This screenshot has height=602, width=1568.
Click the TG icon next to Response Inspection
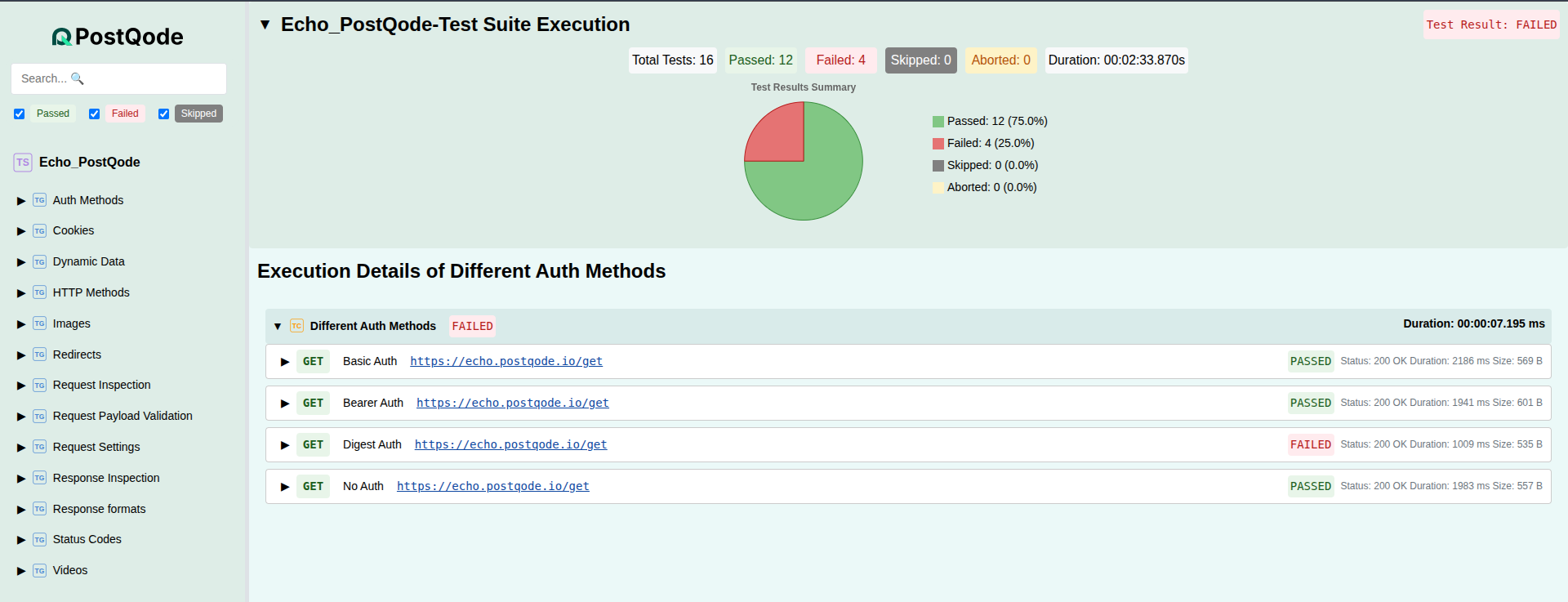point(39,478)
